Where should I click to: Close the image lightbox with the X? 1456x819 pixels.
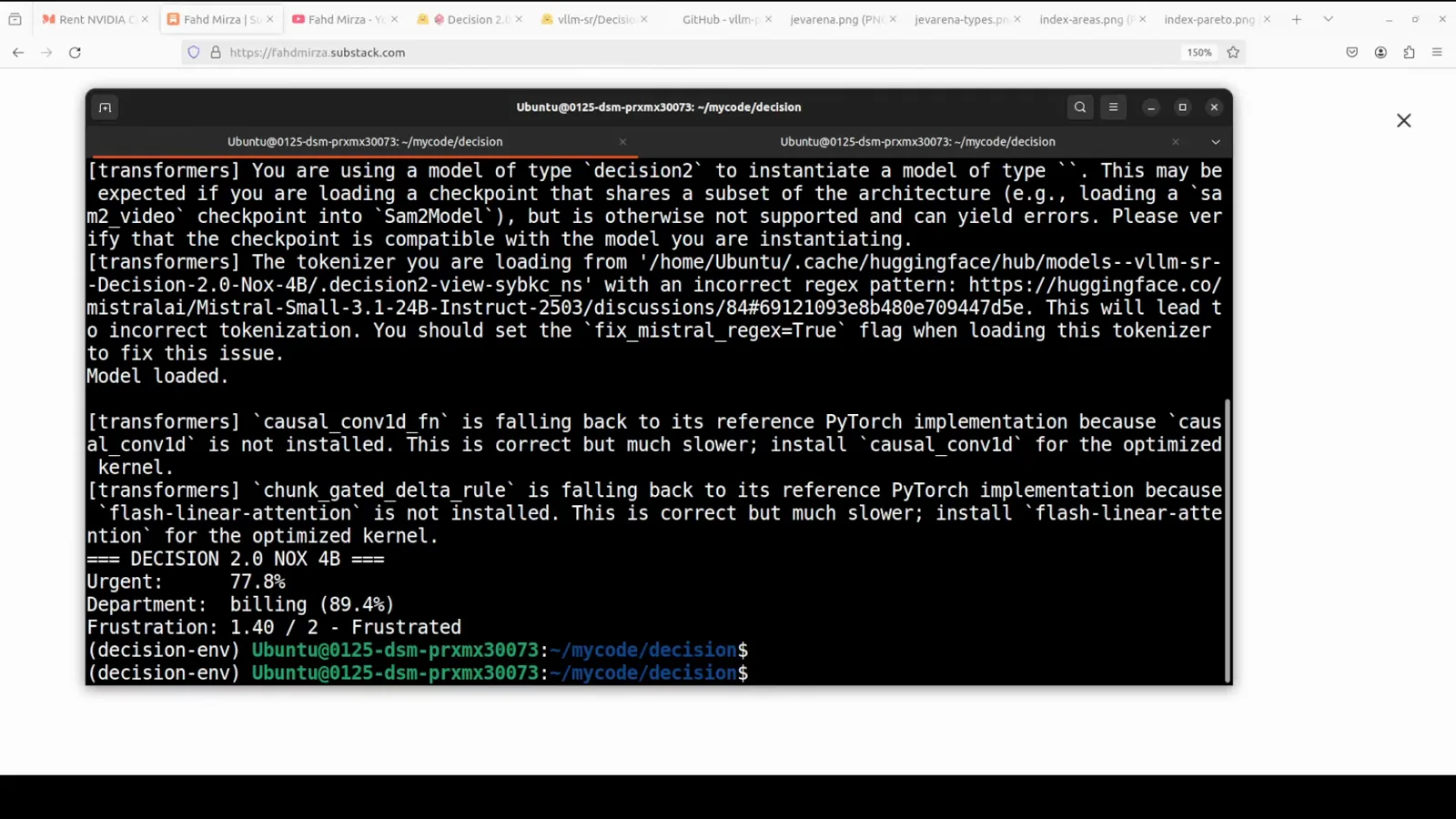(x=1404, y=121)
